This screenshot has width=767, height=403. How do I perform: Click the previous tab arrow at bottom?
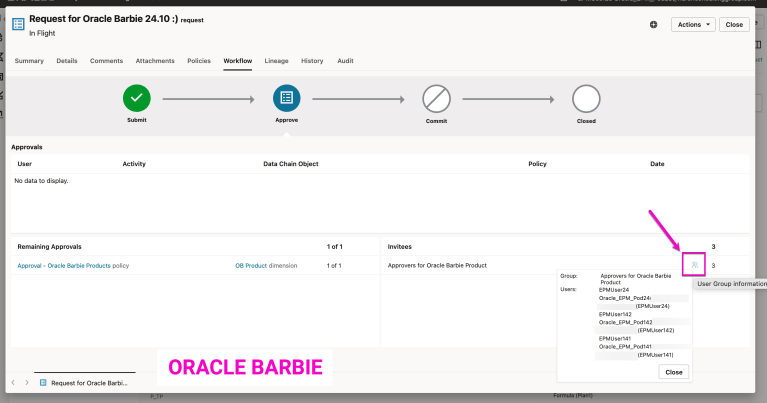tap(13, 382)
